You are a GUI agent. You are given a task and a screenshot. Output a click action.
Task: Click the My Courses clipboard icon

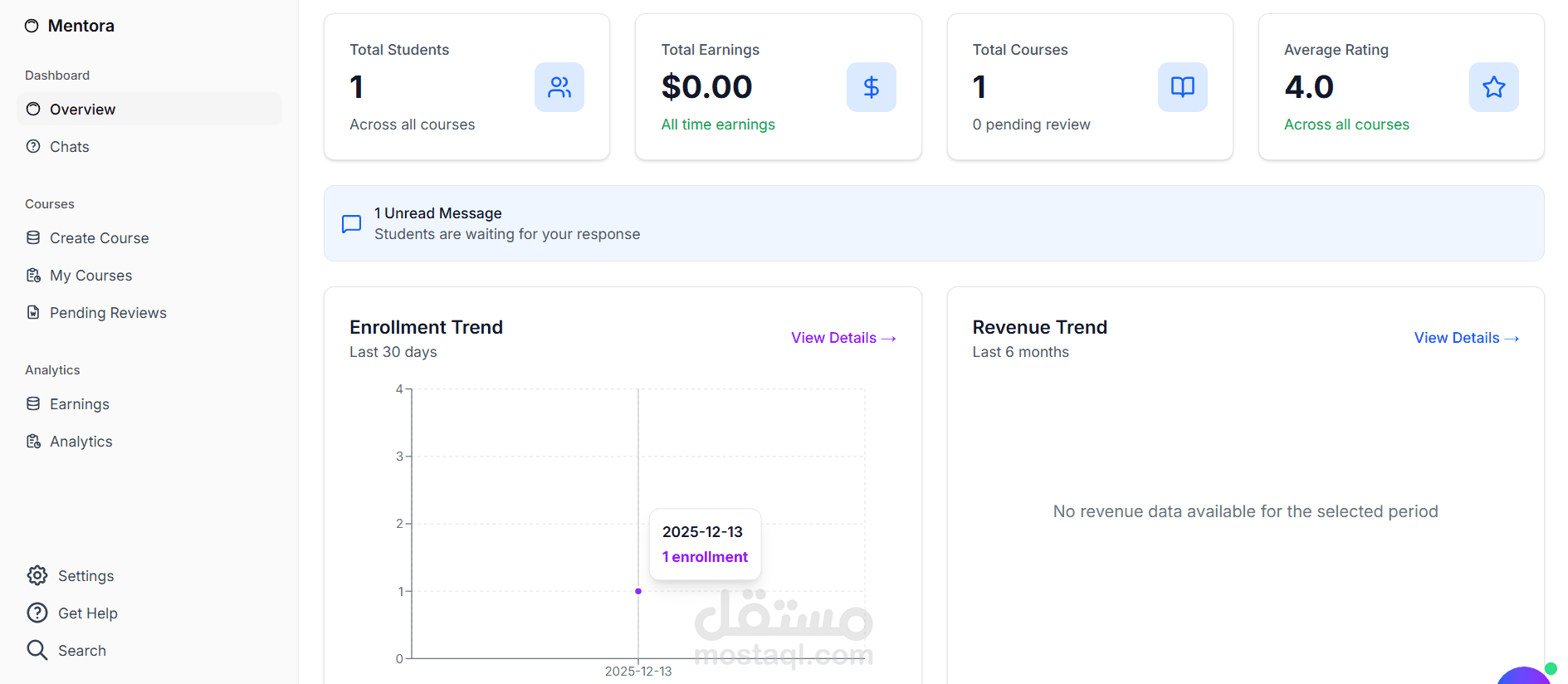(x=33, y=275)
